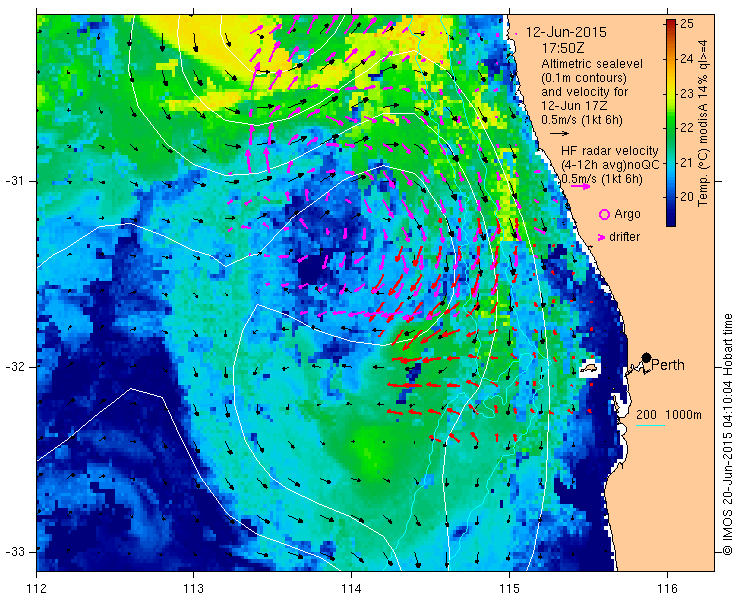Screen dimensions: 740x600
Task: Click the longitude axis label 116
Action: coord(667,589)
